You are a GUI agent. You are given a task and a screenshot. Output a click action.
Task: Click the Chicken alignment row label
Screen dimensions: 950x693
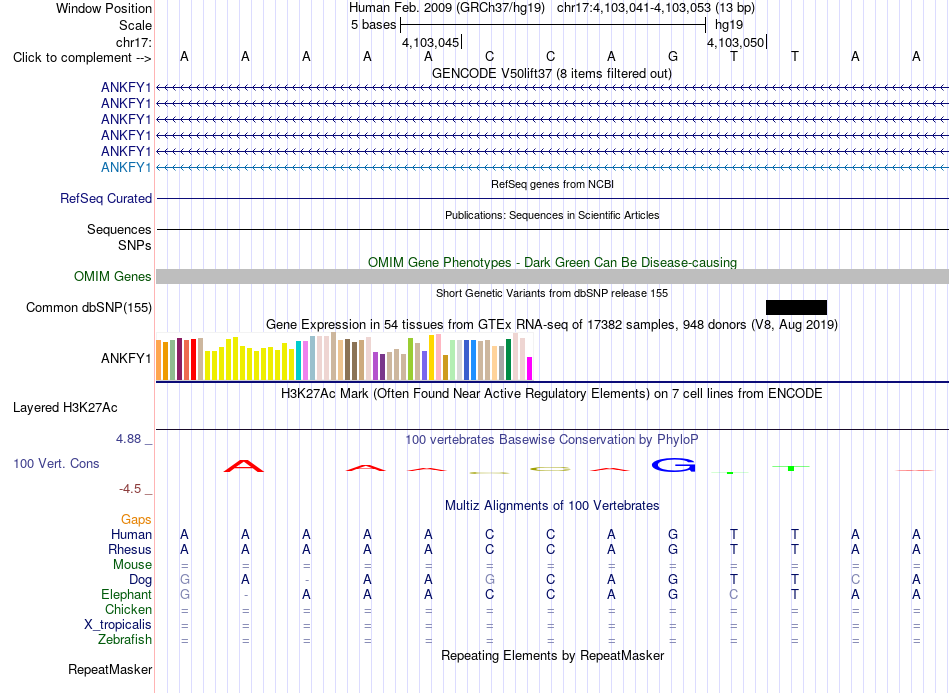pos(128,609)
